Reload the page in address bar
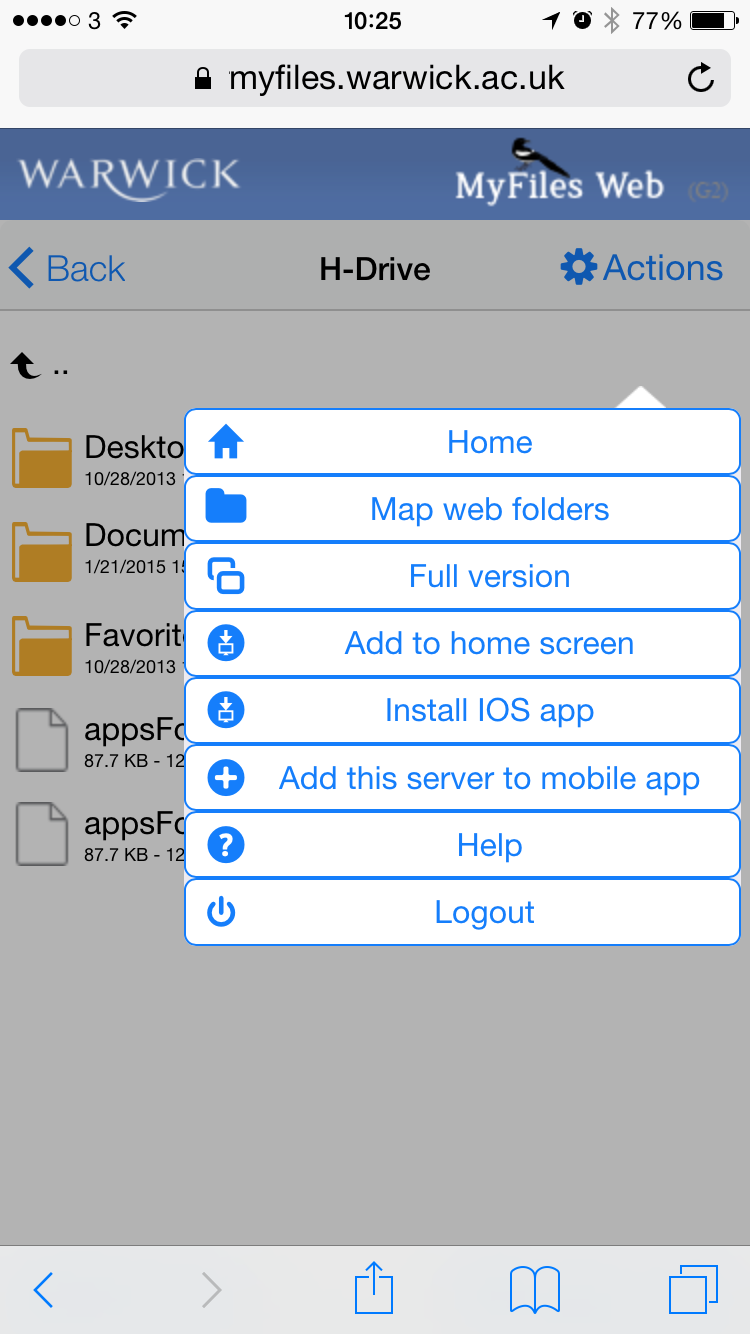750x1334 pixels. 701,78
